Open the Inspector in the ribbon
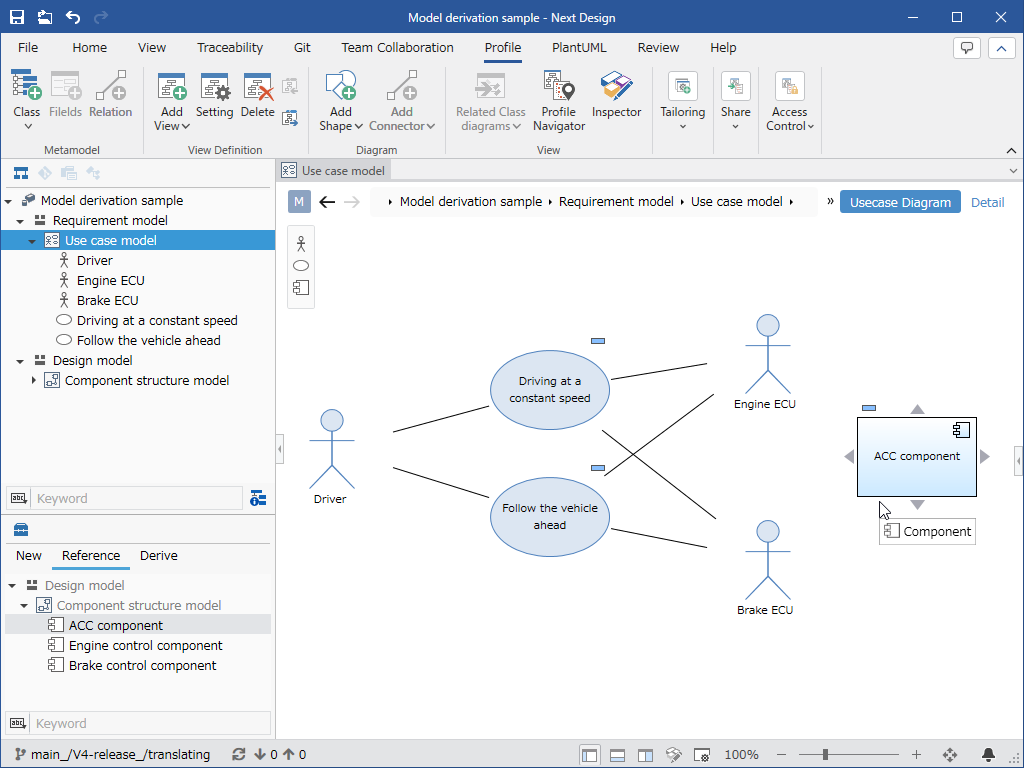Screen dimensions: 1024x768 [616, 99]
